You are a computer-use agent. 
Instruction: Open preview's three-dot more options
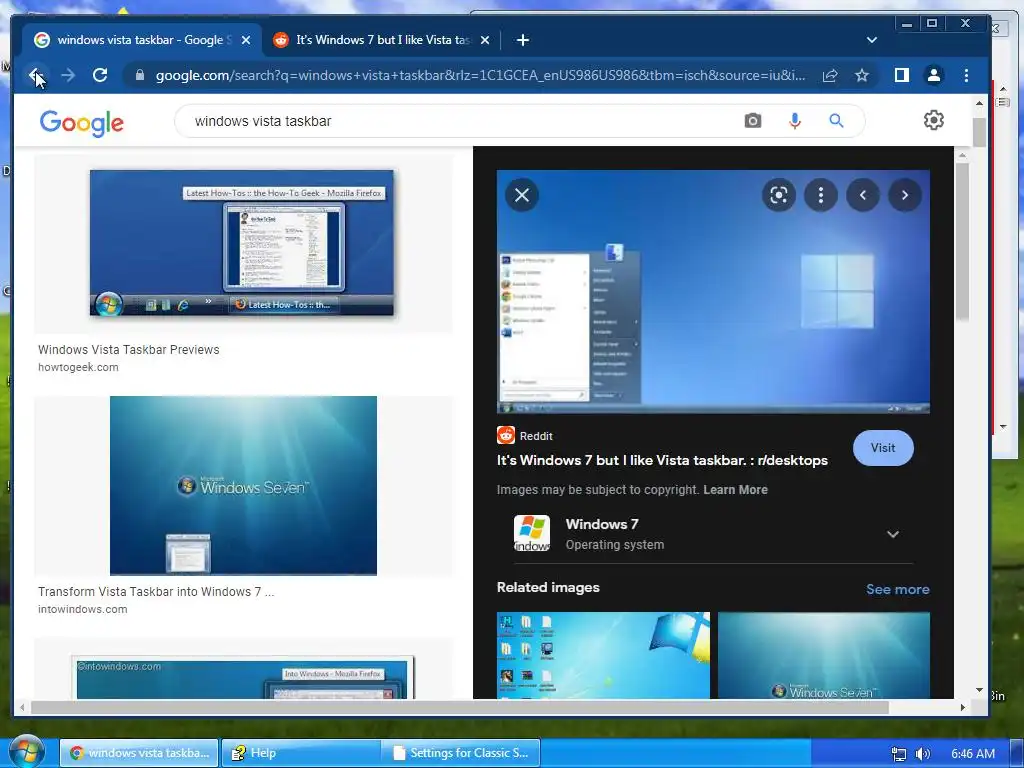(821, 195)
